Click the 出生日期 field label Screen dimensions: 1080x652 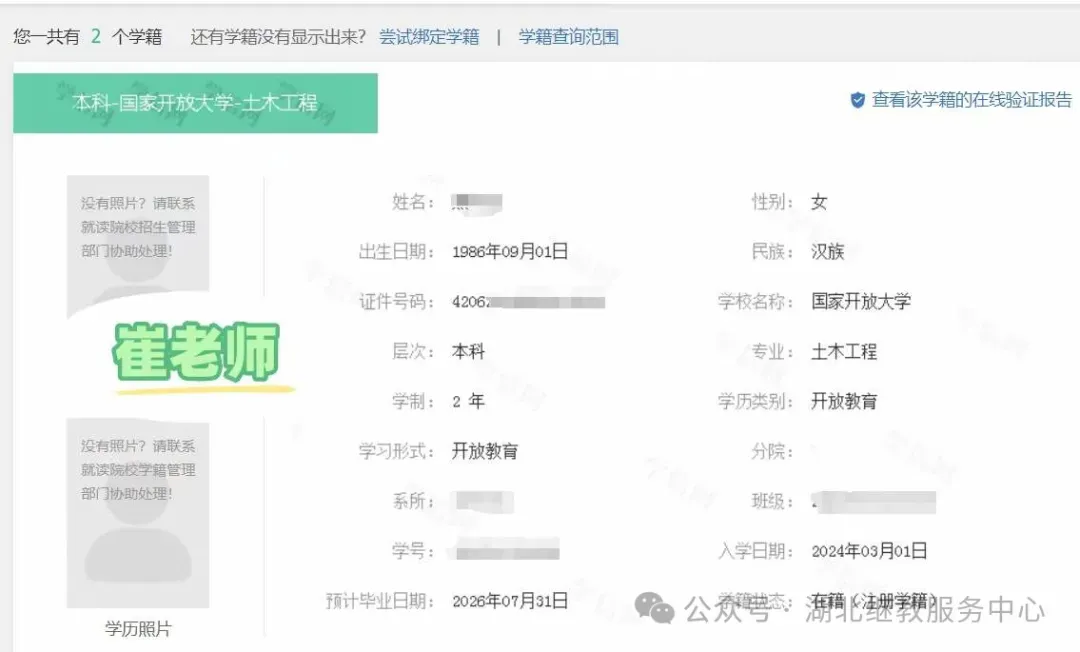tap(397, 251)
